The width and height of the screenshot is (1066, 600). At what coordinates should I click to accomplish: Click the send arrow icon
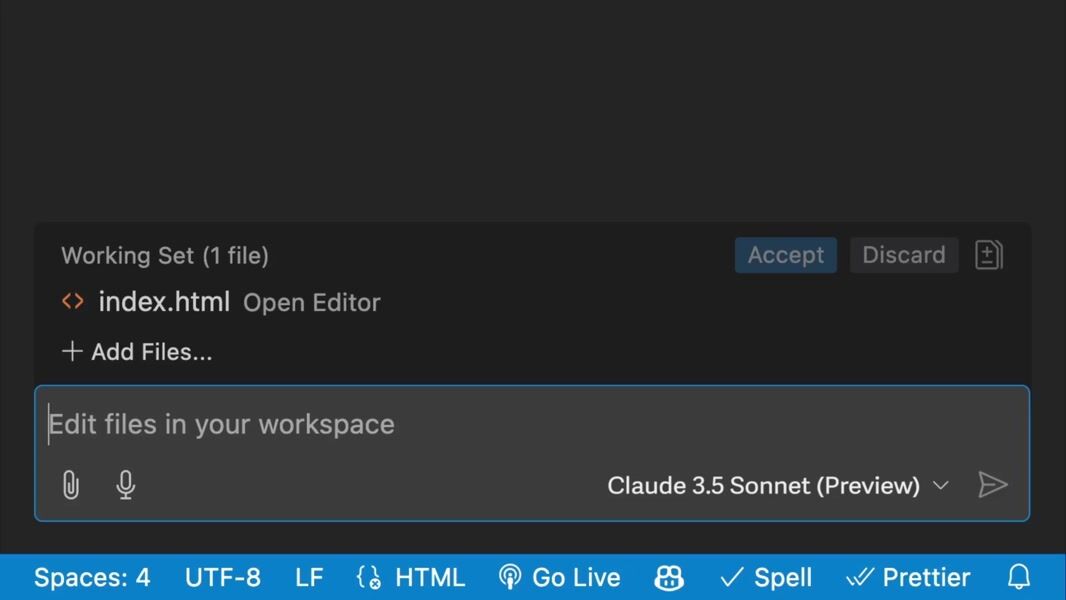tap(992, 485)
